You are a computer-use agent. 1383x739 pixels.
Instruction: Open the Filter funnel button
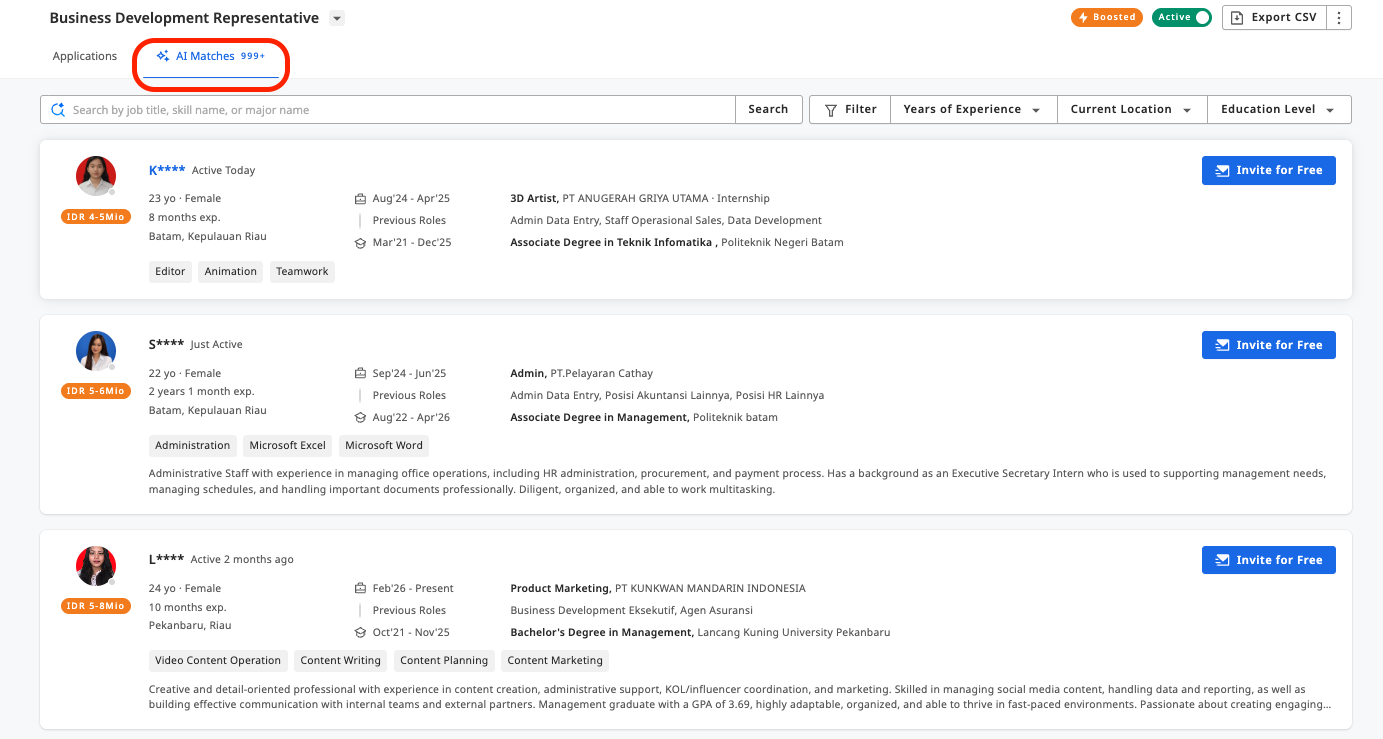(x=850, y=109)
